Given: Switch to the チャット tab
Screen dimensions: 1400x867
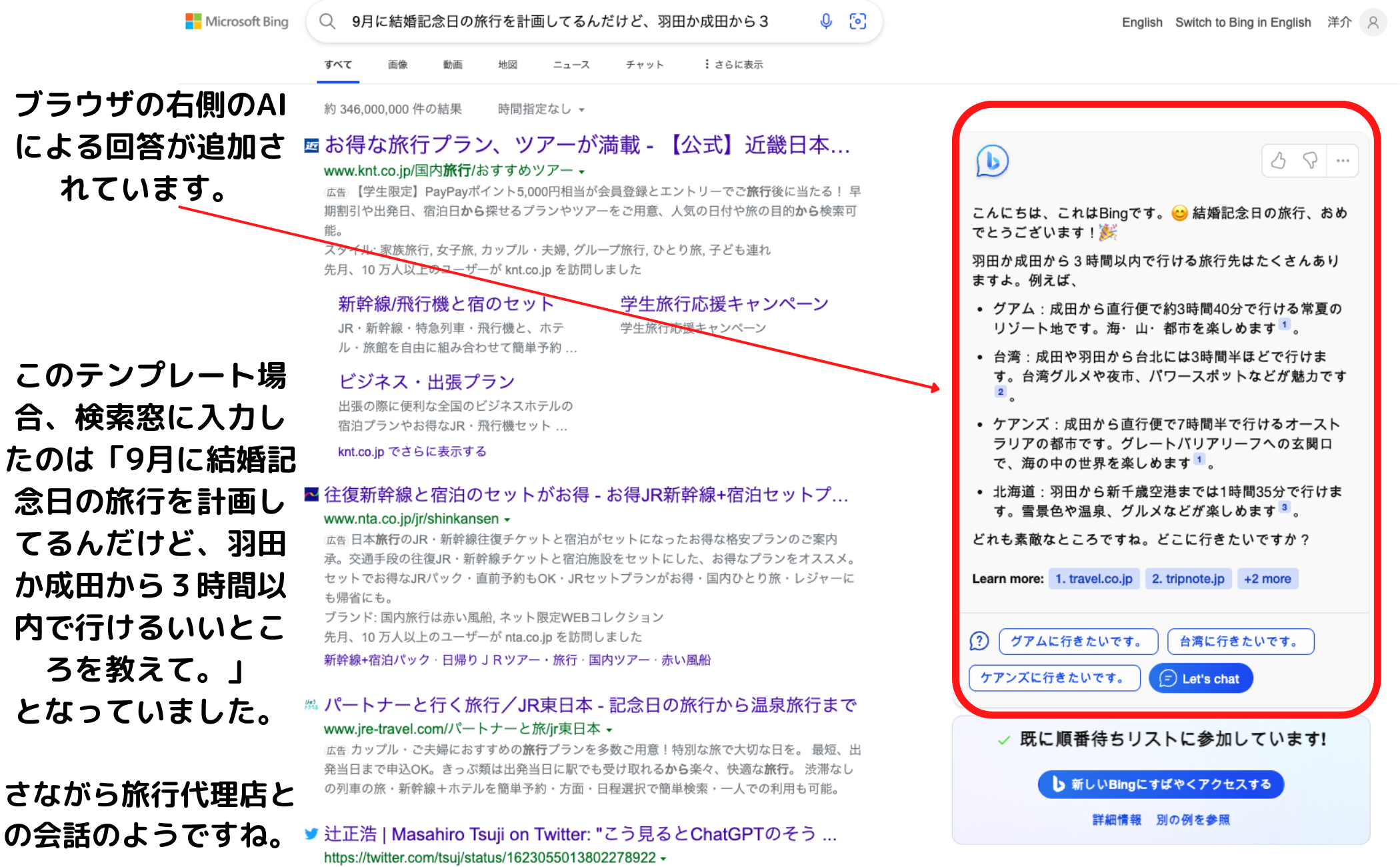Looking at the screenshot, I should tap(644, 65).
